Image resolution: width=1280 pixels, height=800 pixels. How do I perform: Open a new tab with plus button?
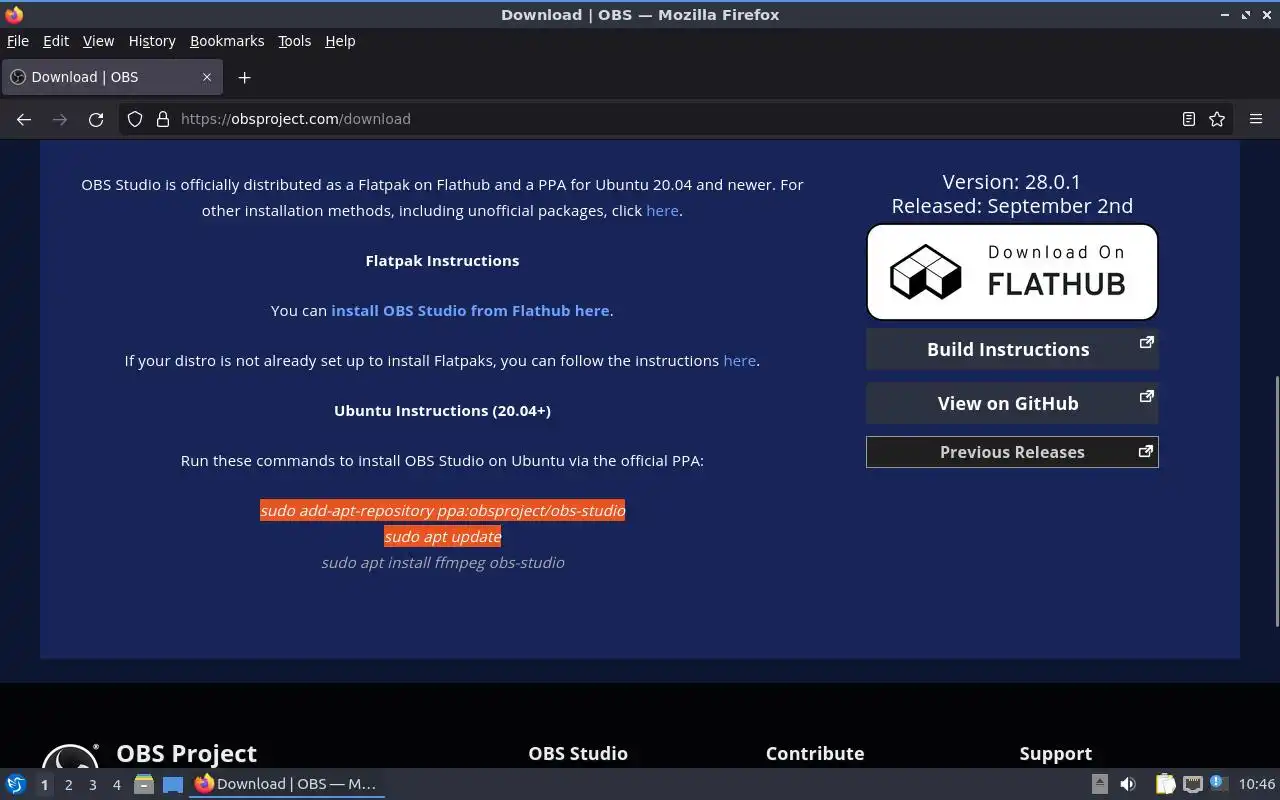[244, 77]
